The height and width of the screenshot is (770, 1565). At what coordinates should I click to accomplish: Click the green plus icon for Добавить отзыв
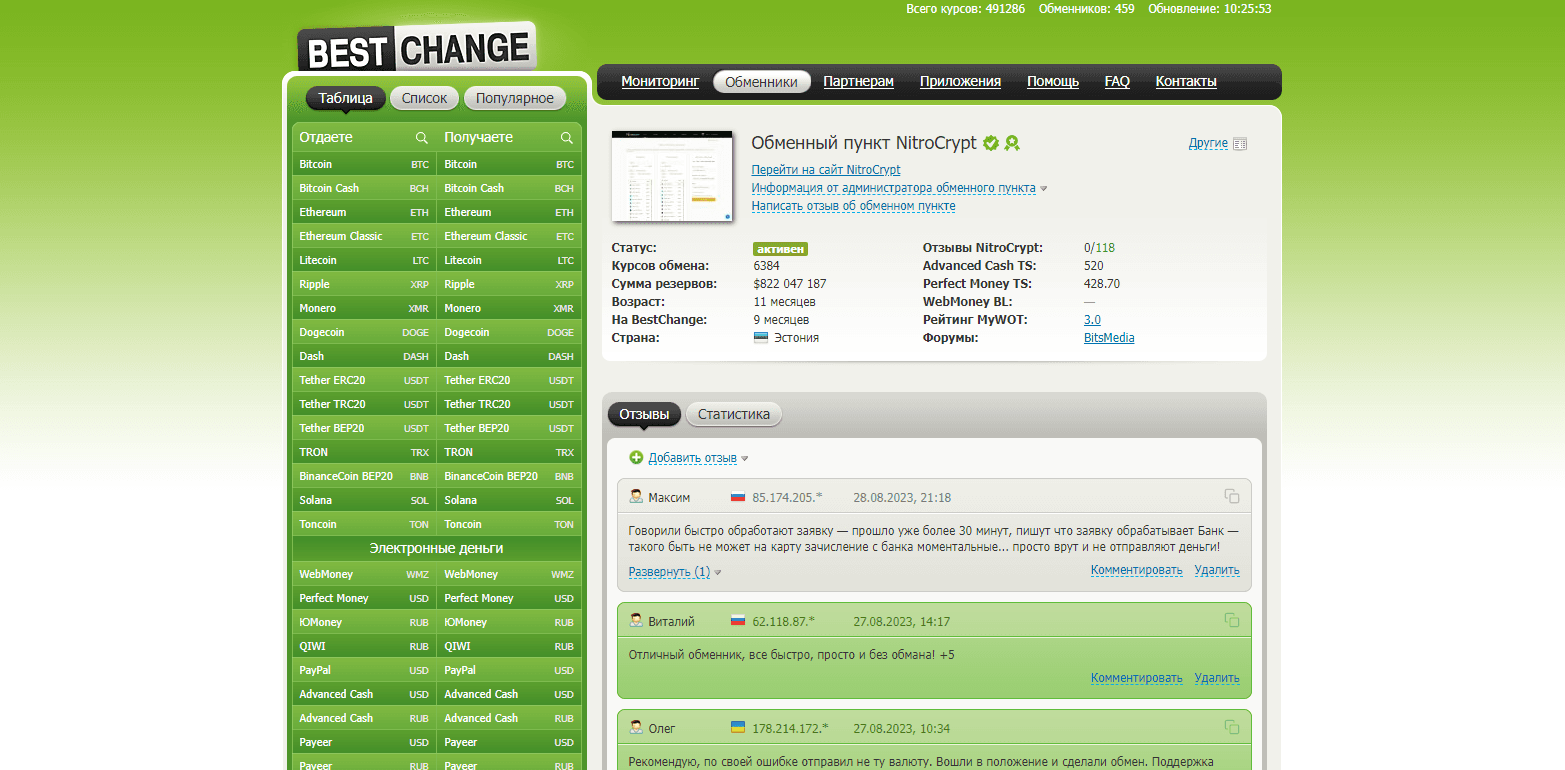(636, 458)
